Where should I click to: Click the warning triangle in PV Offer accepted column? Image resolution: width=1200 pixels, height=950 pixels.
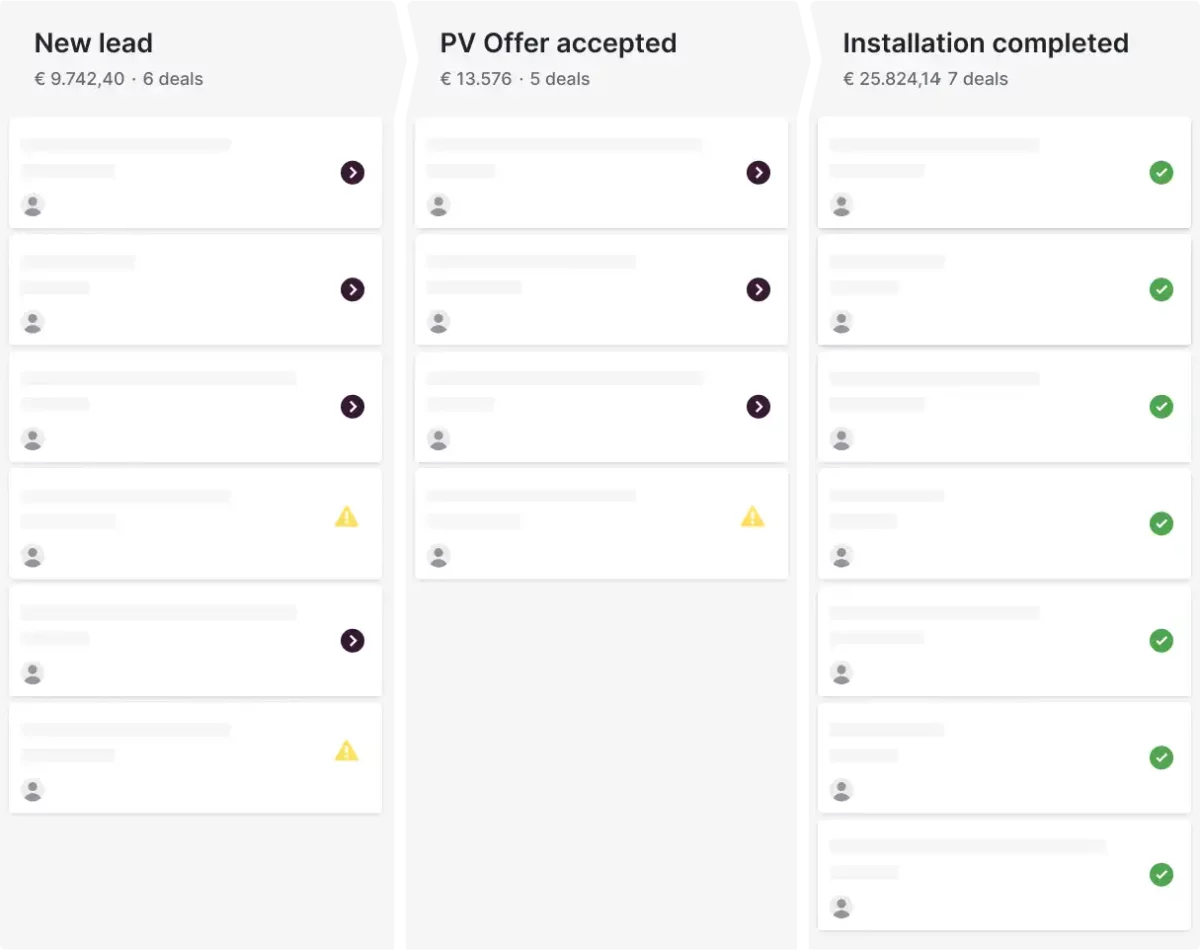click(752, 517)
